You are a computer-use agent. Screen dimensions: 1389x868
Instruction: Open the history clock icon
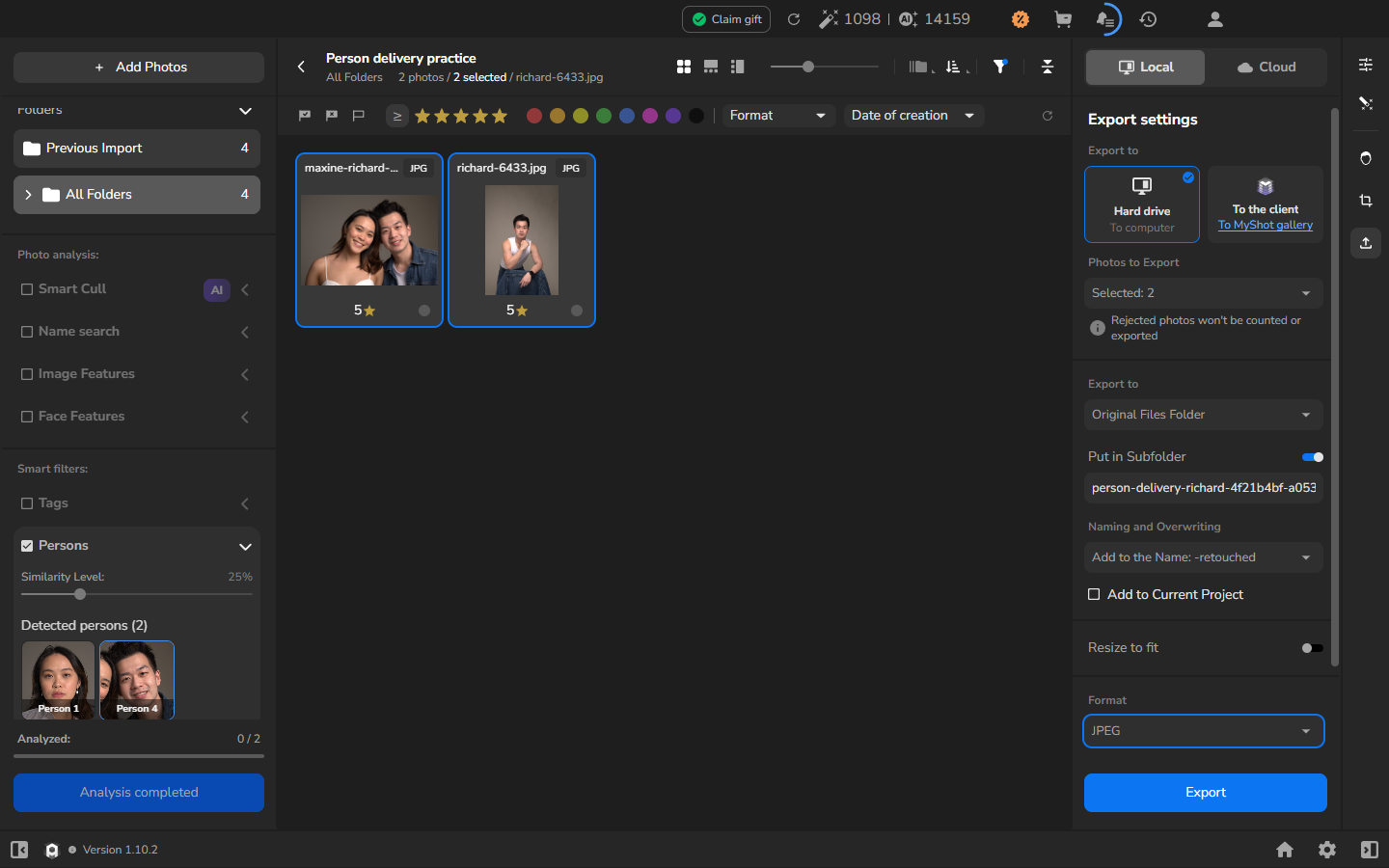pos(1148,19)
